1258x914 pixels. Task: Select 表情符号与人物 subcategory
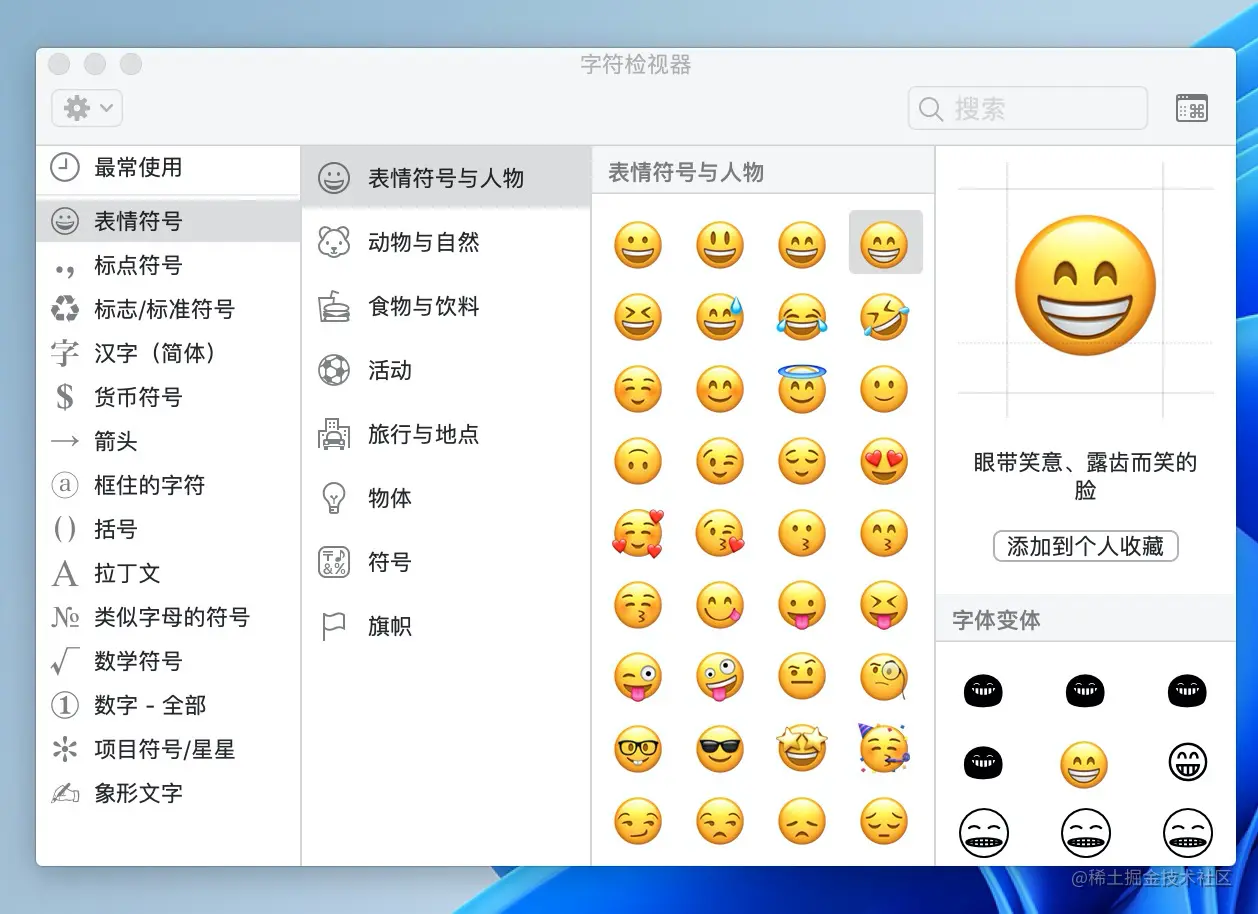tap(446, 178)
